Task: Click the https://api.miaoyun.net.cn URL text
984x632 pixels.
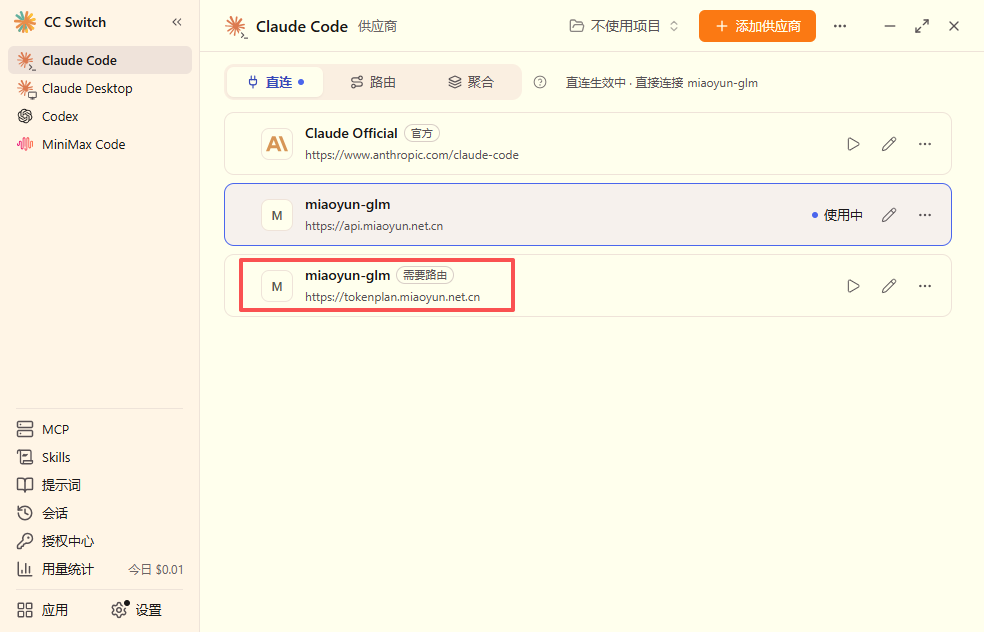Action: coord(374,226)
